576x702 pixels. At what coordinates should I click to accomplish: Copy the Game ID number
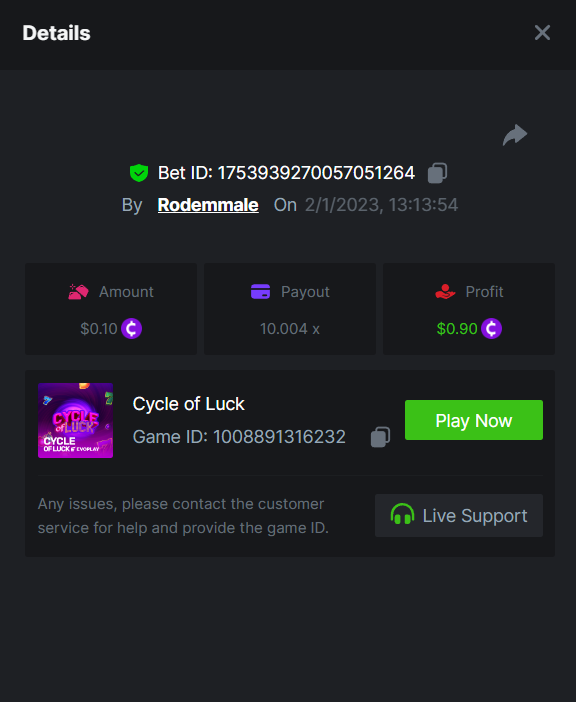pyautogui.click(x=380, y=437)
